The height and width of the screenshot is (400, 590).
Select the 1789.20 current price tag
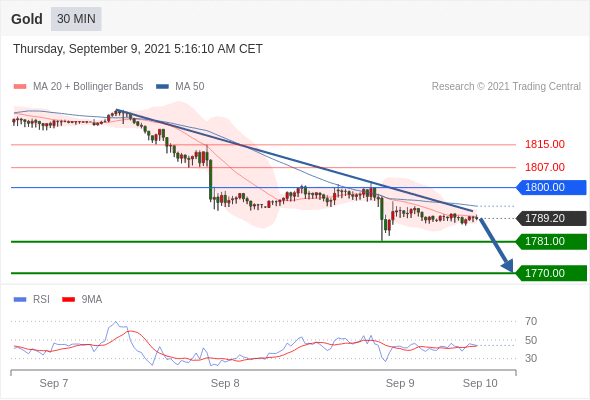pyautogui.click(x=551, y=218)
